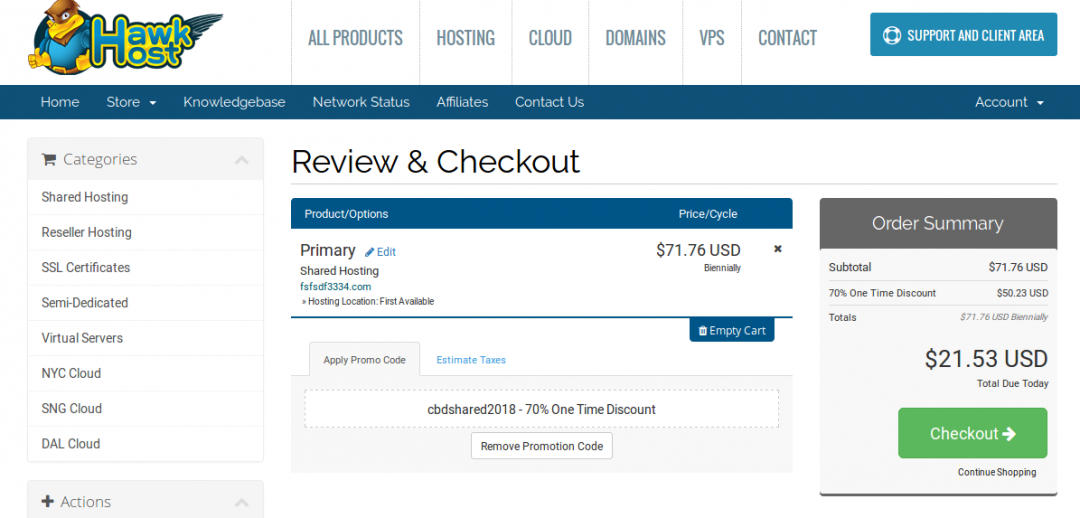Image resolution: width=1080 pixels, height=518 pixels.
Task: Click the $71.76 USD item price
Action: (698, 250)
